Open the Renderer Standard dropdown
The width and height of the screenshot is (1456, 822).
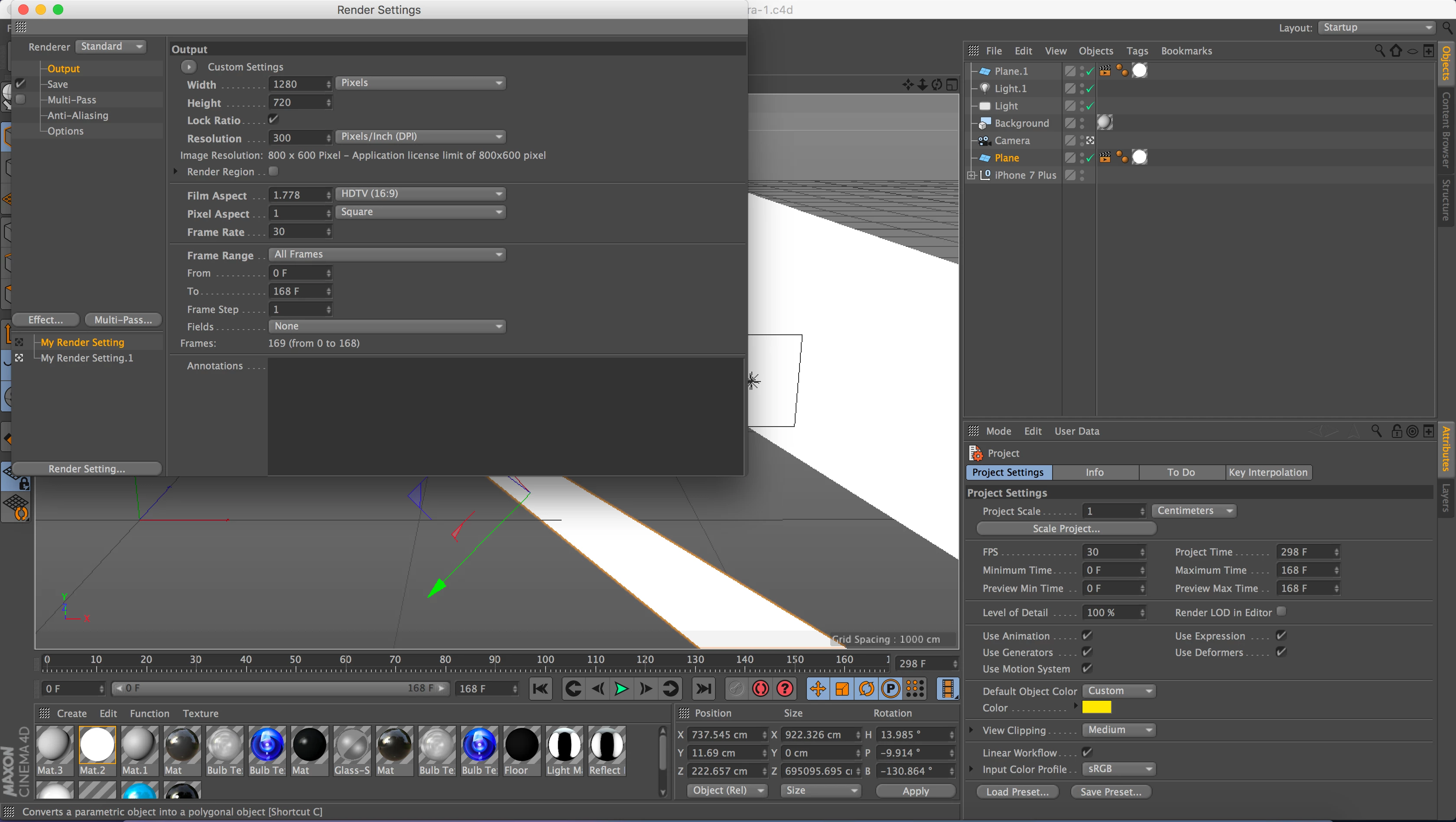111,46
